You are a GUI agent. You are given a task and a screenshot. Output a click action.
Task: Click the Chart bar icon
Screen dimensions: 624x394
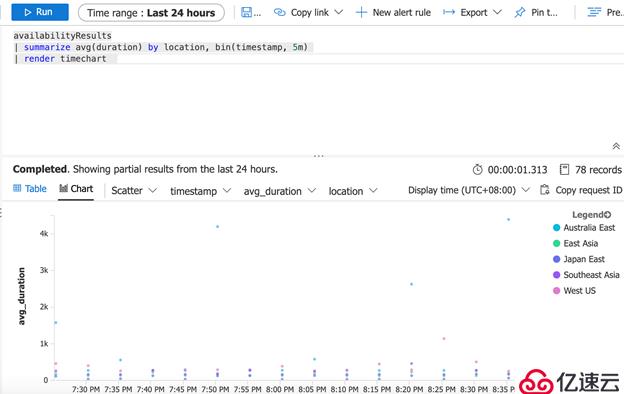coord(63,188)
